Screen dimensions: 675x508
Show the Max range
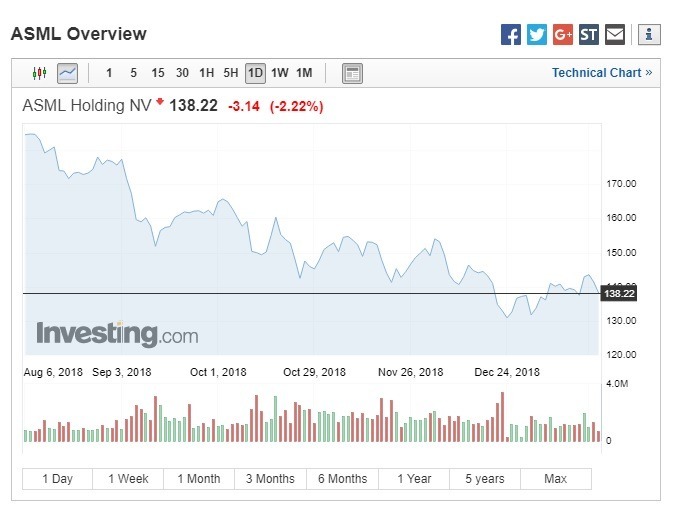pyautogui.click(x=556, y=479)
